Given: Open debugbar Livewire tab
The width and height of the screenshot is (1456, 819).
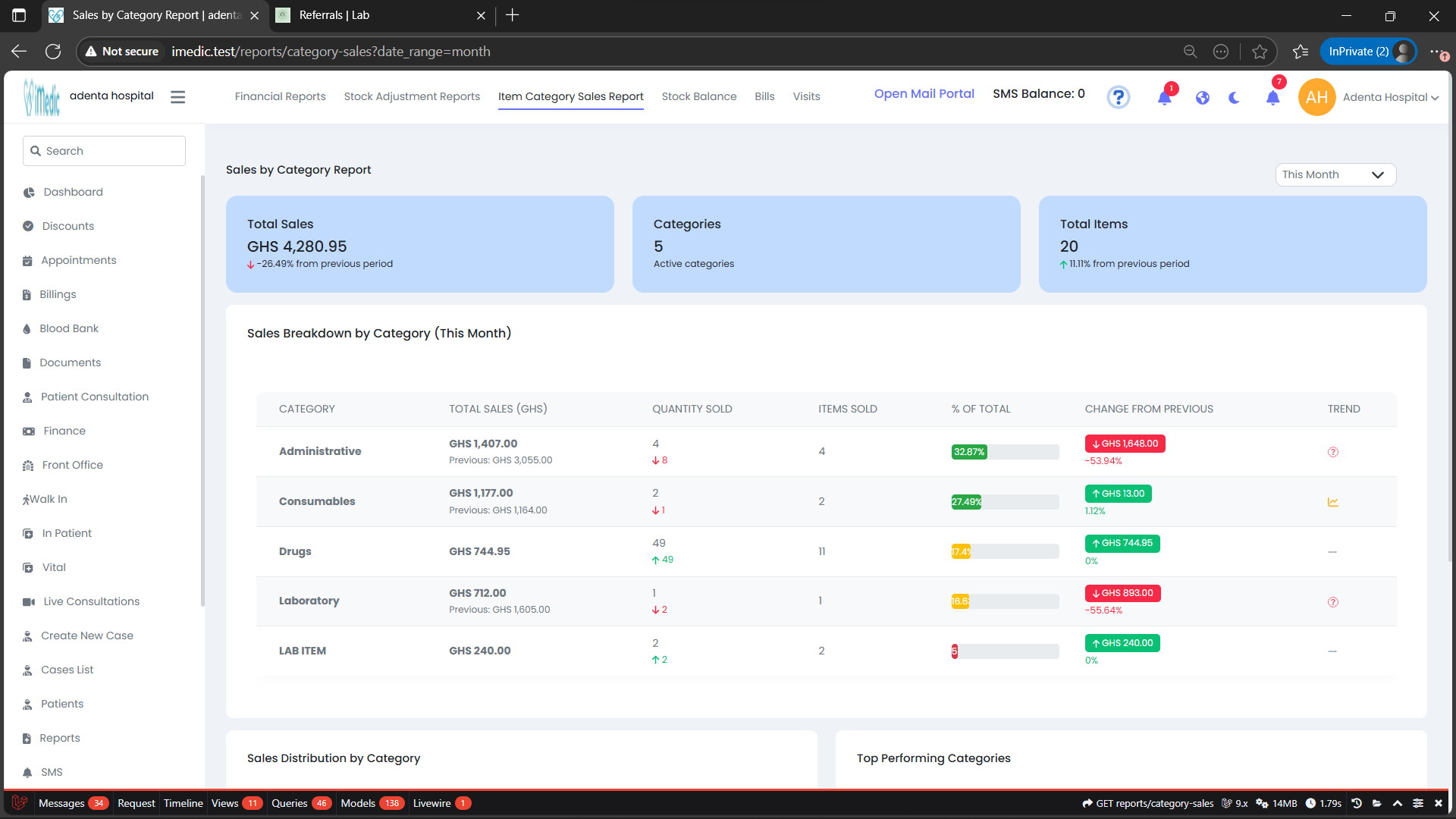Looking at the screenshot, I should point(441,803).
